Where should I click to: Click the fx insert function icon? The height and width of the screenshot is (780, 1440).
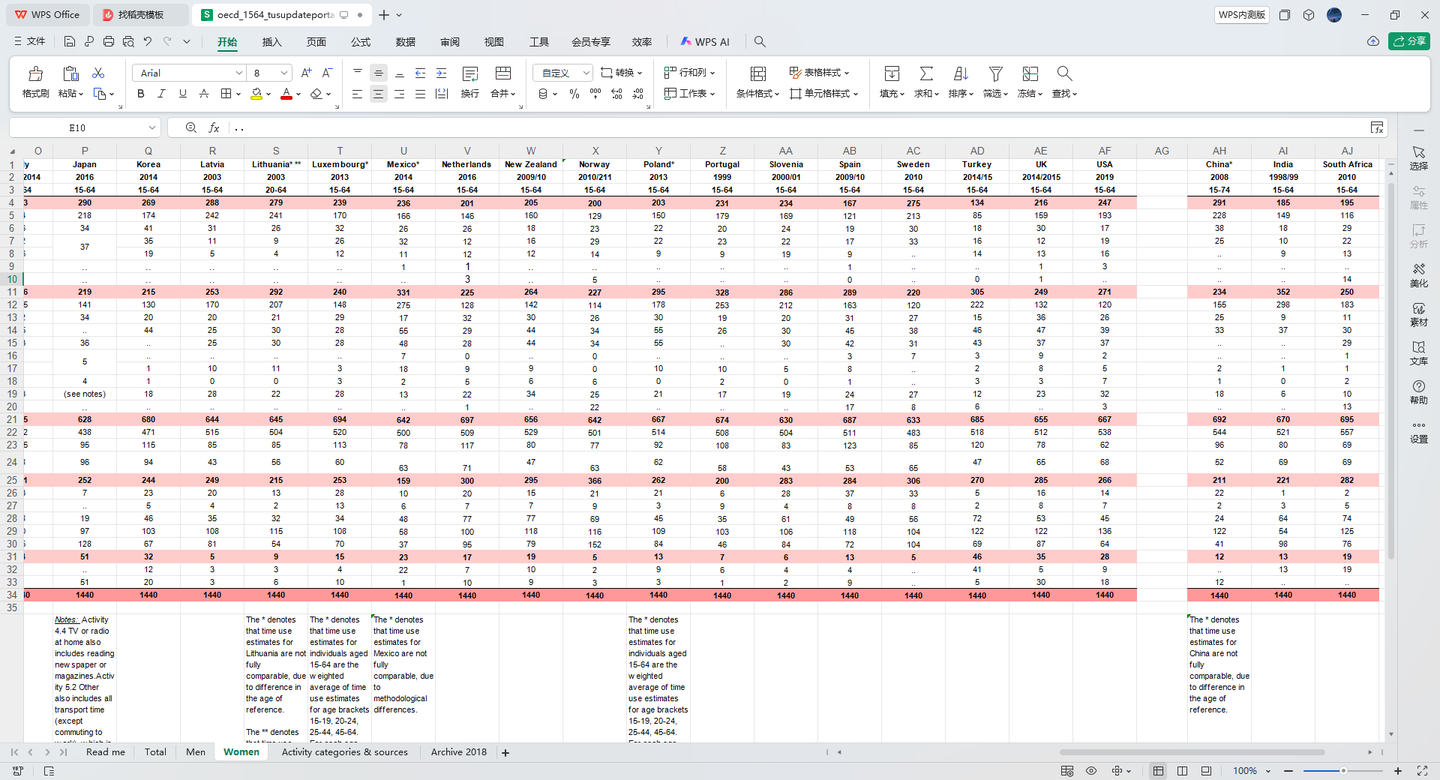(x=214, y=128)
